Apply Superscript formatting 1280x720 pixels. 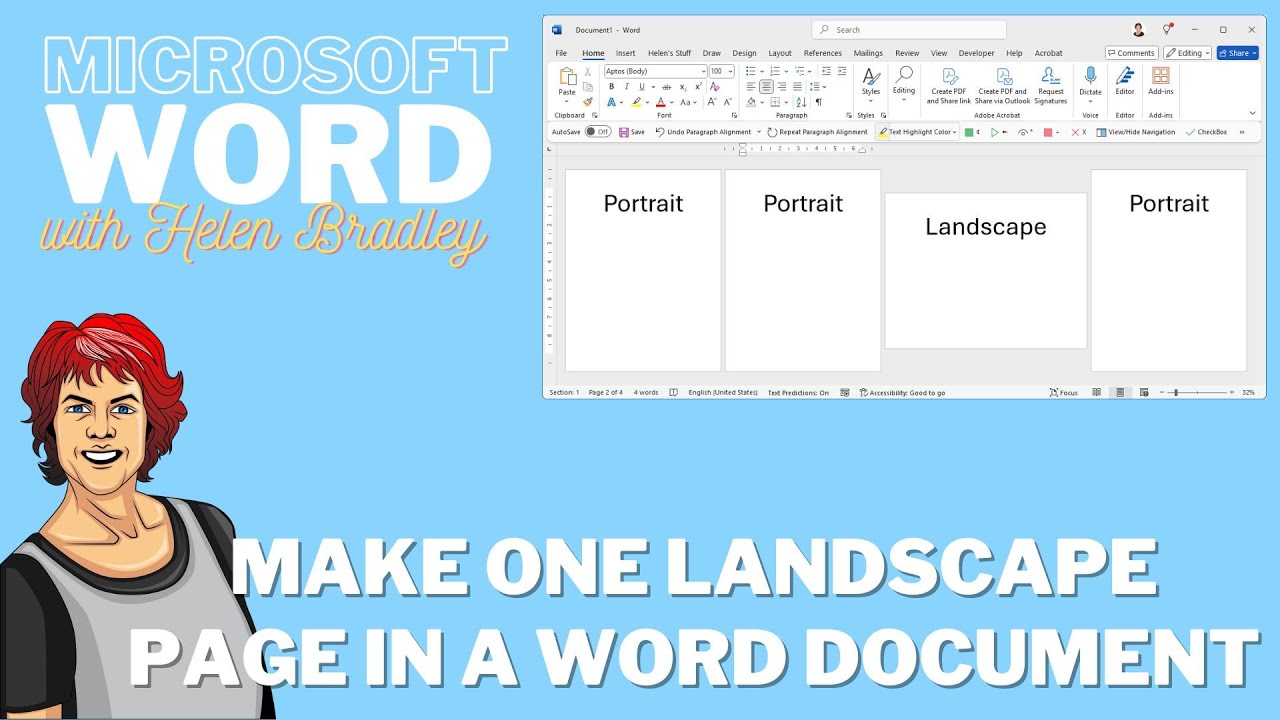point(698,87)
